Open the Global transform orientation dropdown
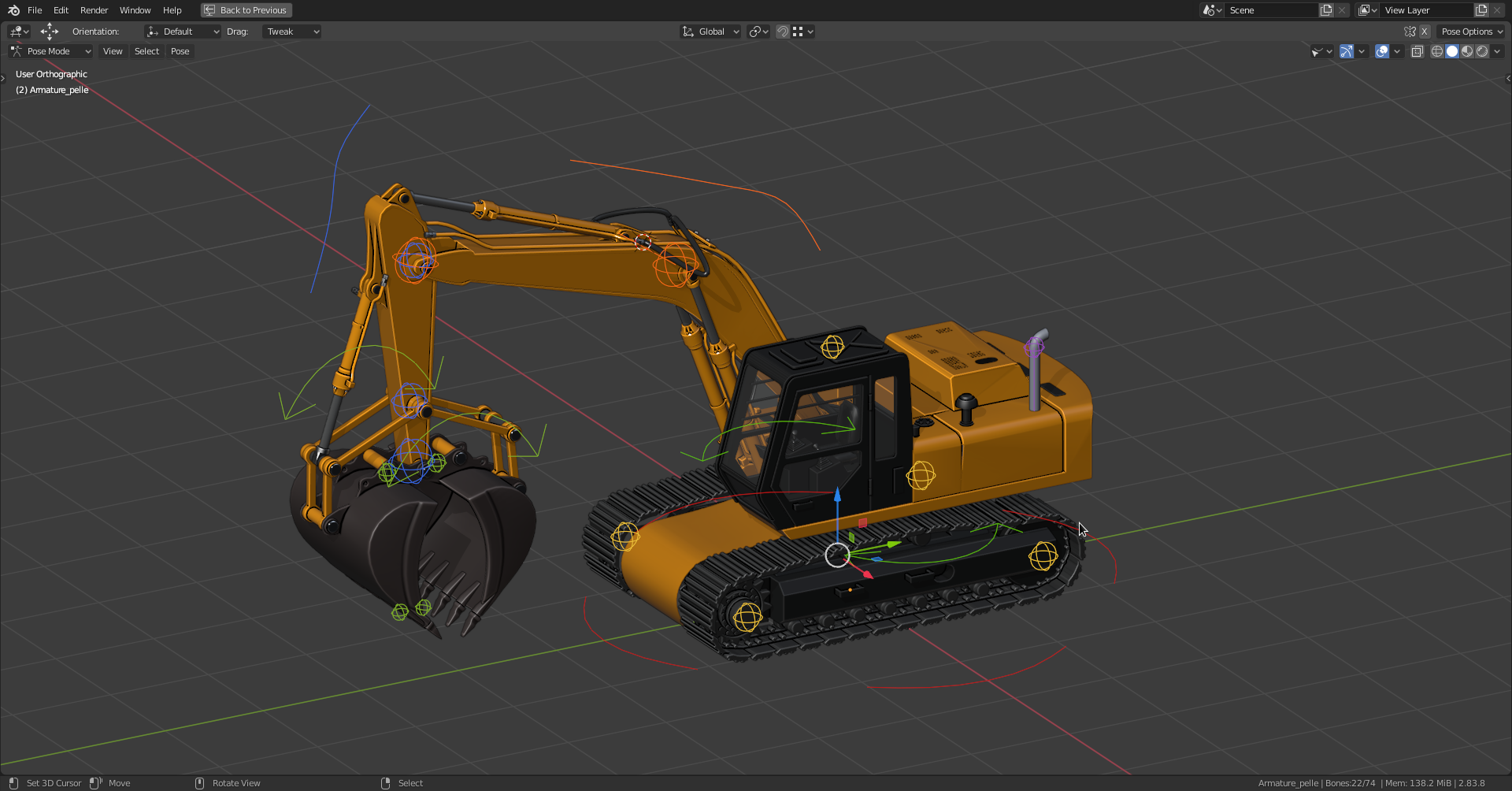The image size is (1512, 791). pos(710,32)
